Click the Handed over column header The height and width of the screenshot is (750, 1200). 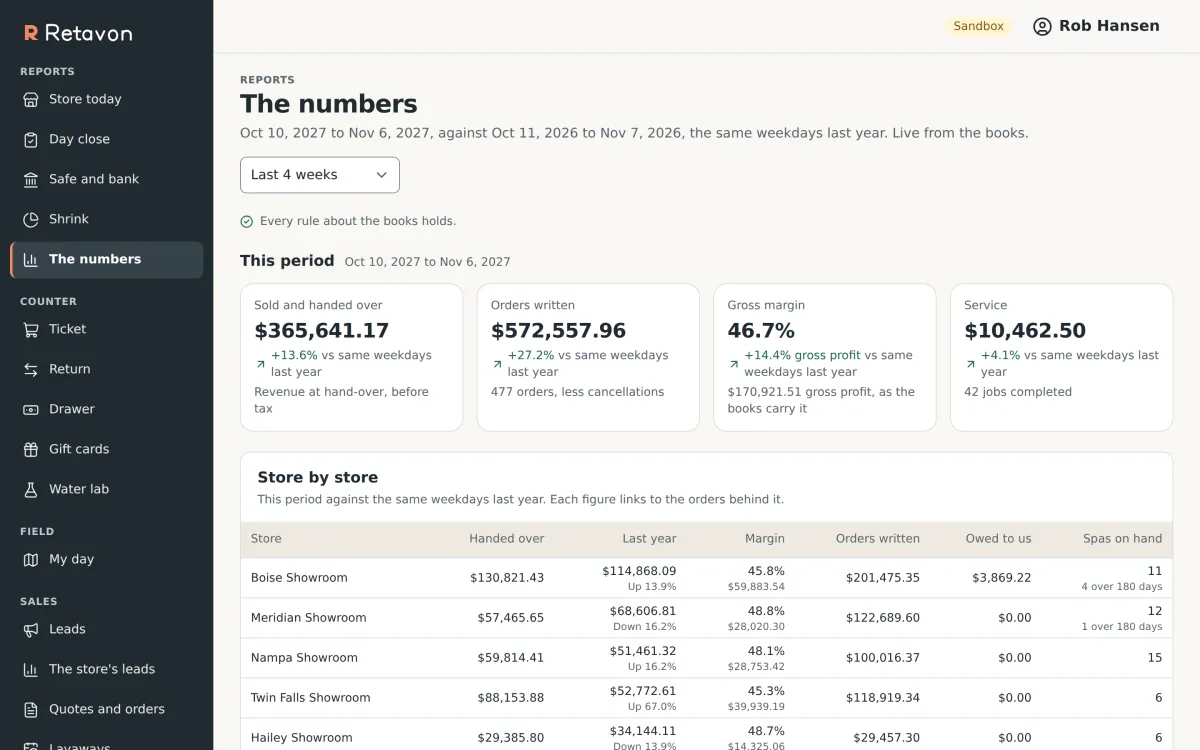click(507, 539)
